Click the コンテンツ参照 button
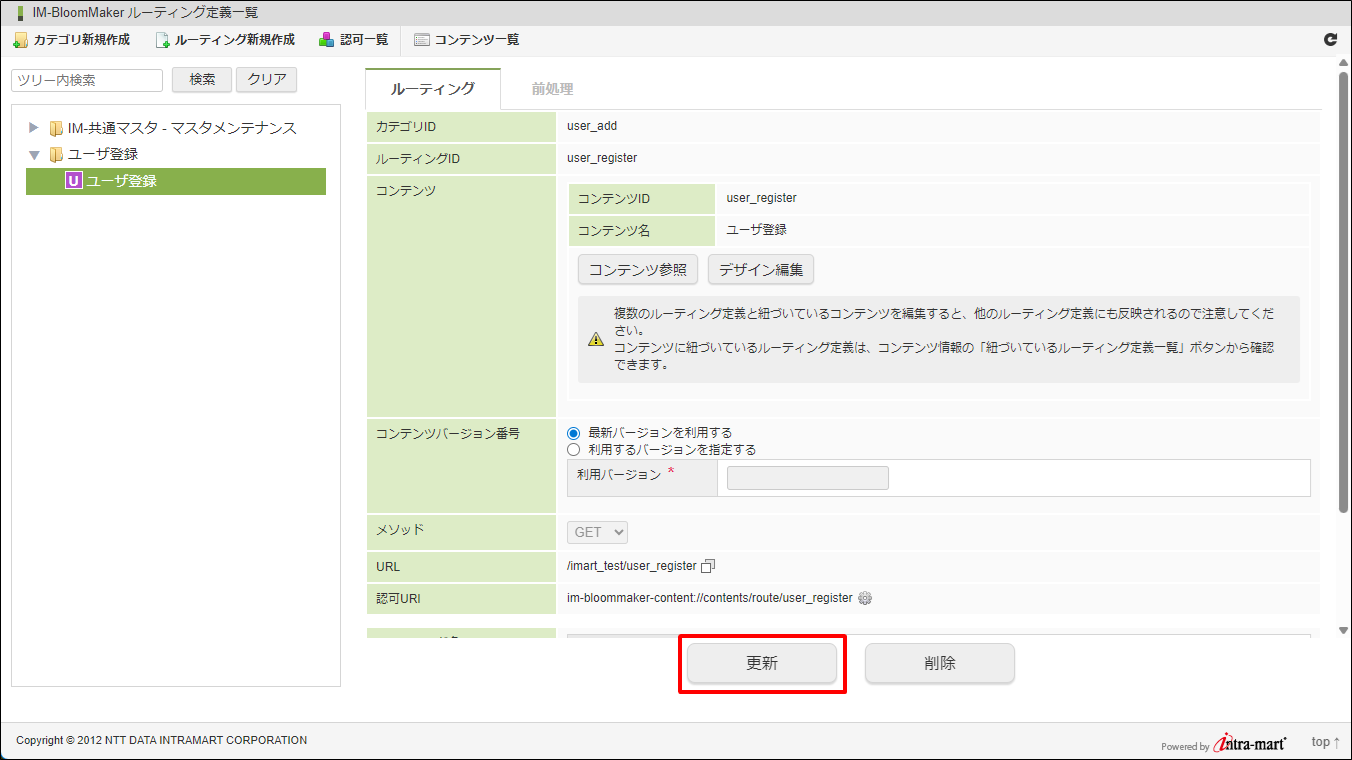Screen dimensions: 1352x760 pyautogui.click(x=638, y=269)
